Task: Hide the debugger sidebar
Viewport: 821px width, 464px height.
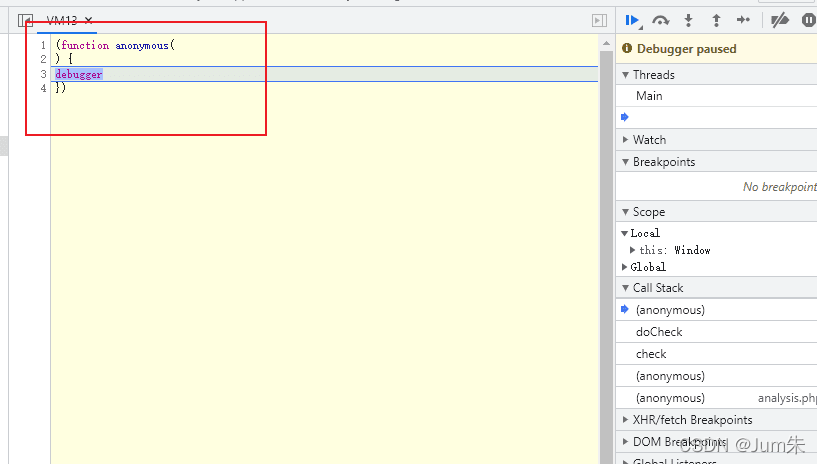Action: [599, 20]
